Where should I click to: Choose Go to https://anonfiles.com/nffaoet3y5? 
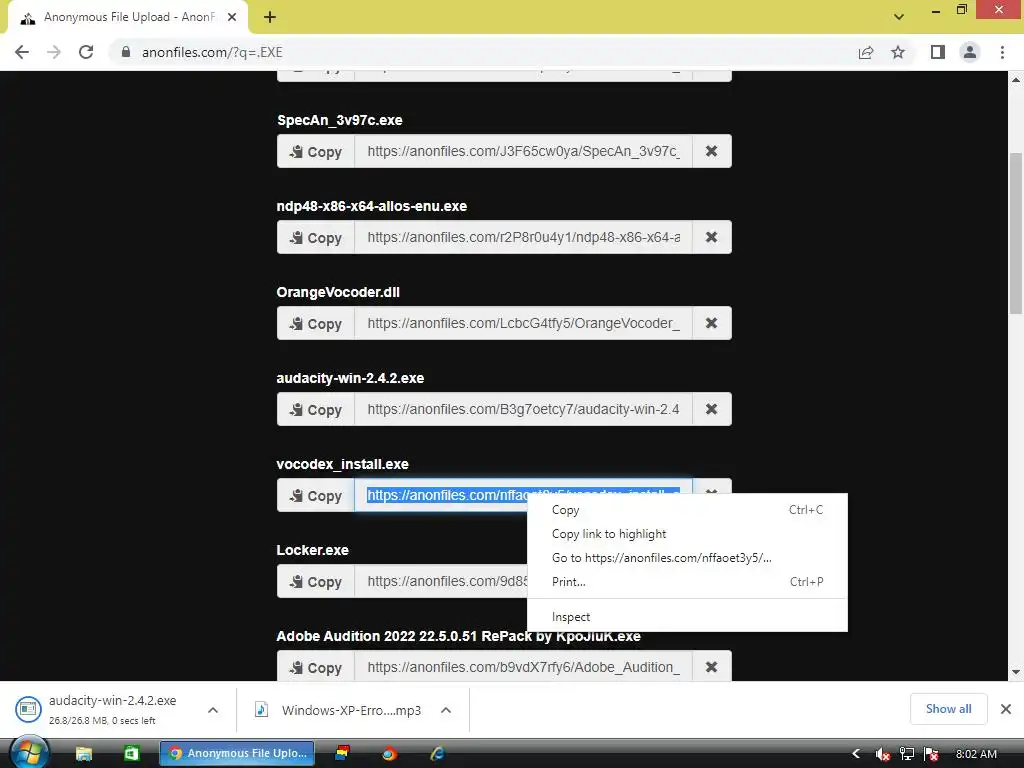point(687,558)
